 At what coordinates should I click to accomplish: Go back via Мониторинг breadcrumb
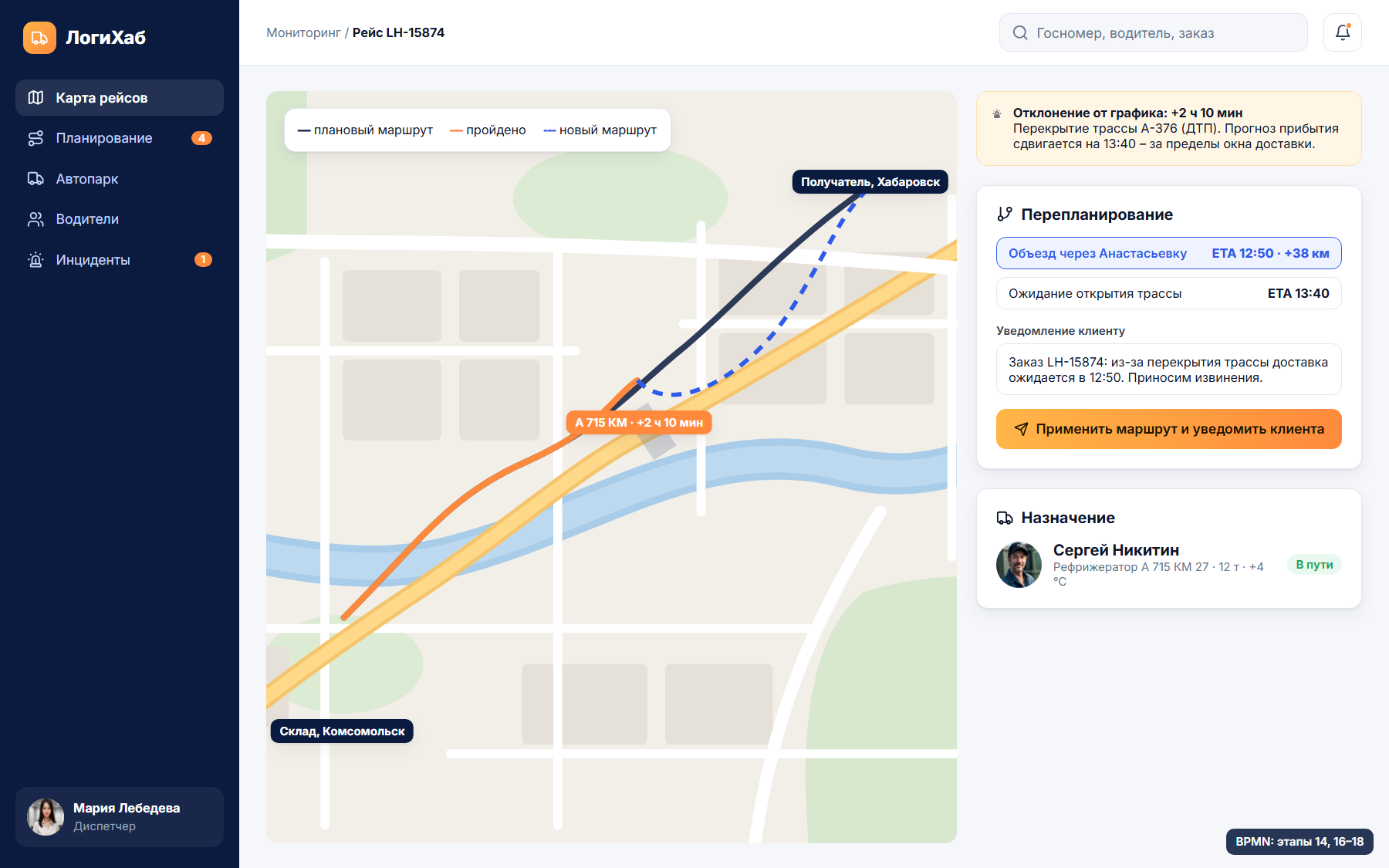coord(303,32)
